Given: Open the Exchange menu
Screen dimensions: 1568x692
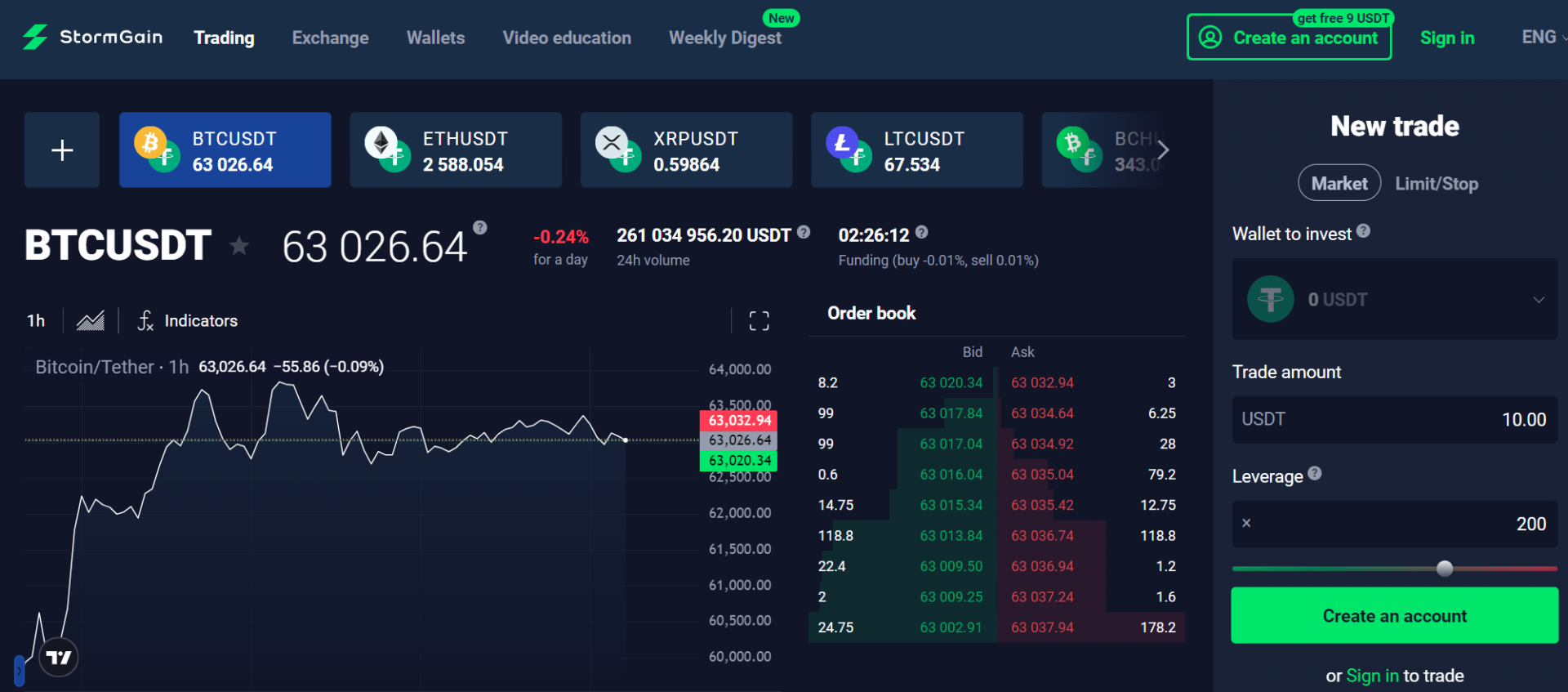Looking at the screenshot, I should coord(331,38).
